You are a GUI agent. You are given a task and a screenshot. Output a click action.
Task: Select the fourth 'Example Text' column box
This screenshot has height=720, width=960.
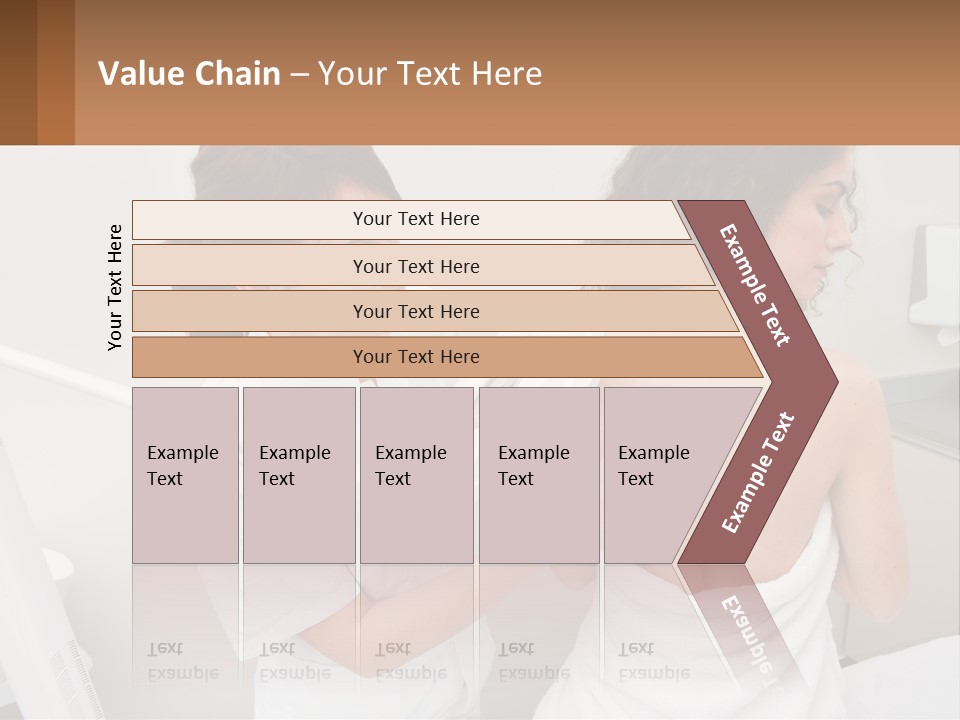(x=539, y=475)
